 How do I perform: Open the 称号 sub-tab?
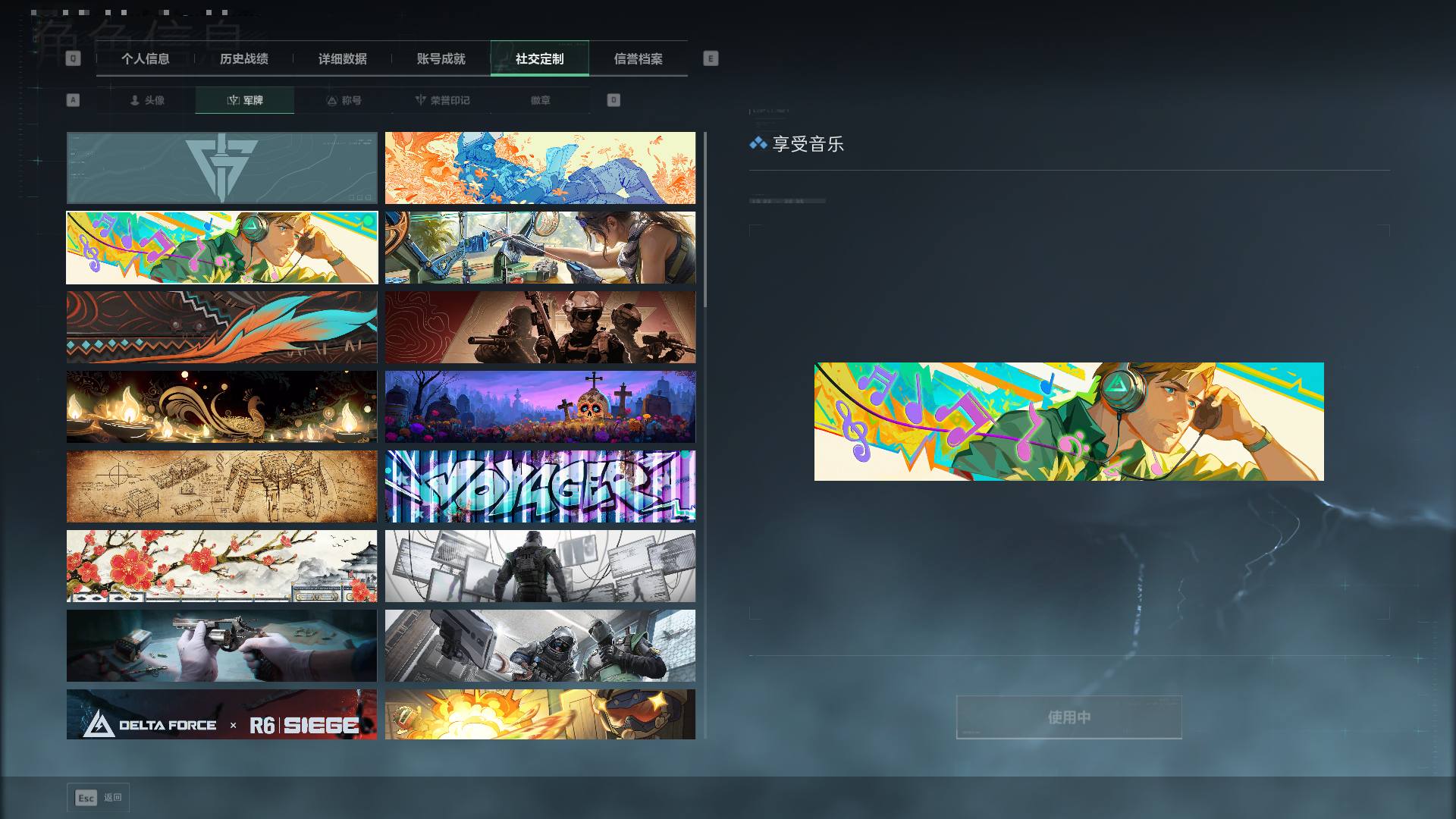344,100
